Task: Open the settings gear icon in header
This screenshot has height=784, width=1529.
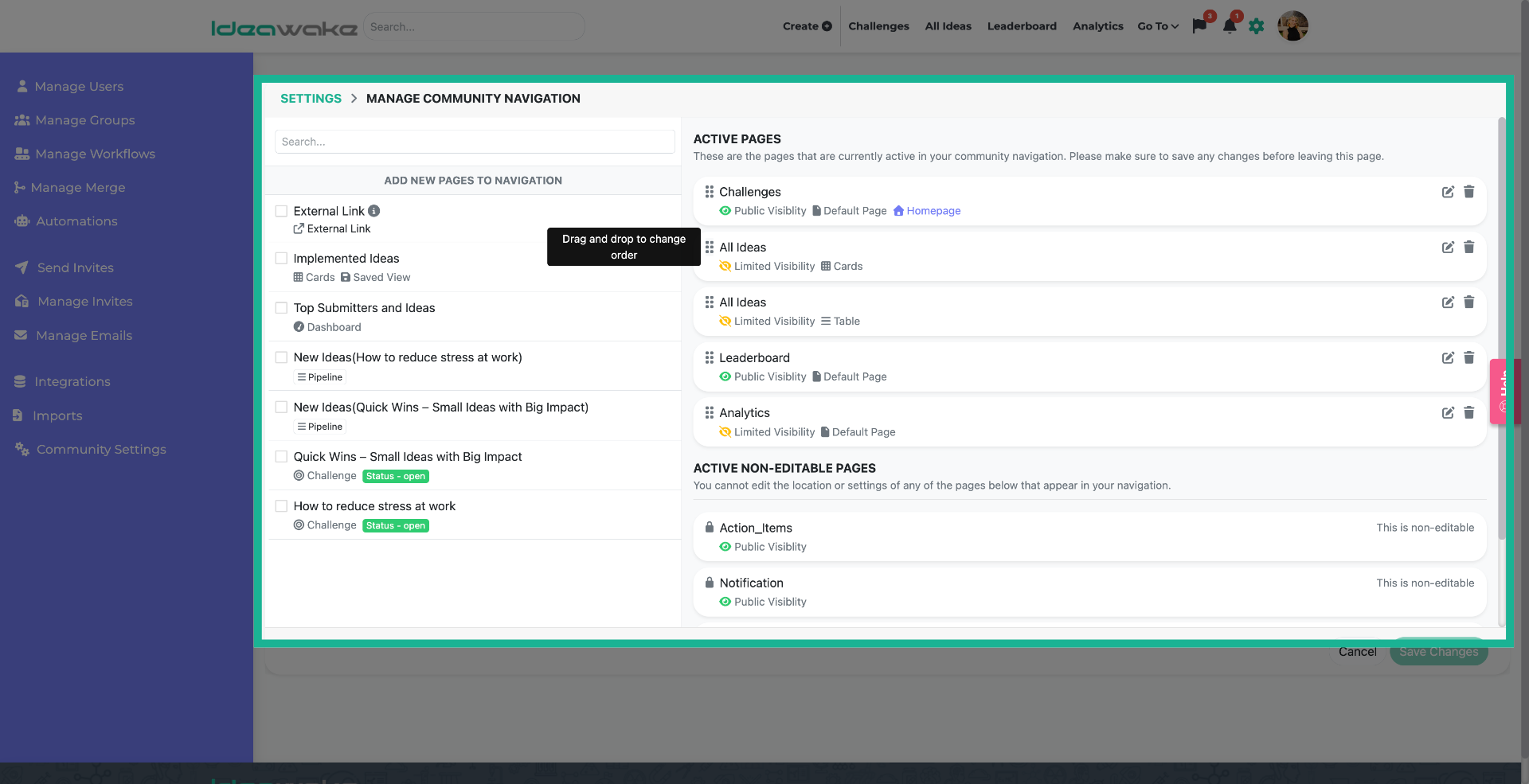Action: (1257, 26)
